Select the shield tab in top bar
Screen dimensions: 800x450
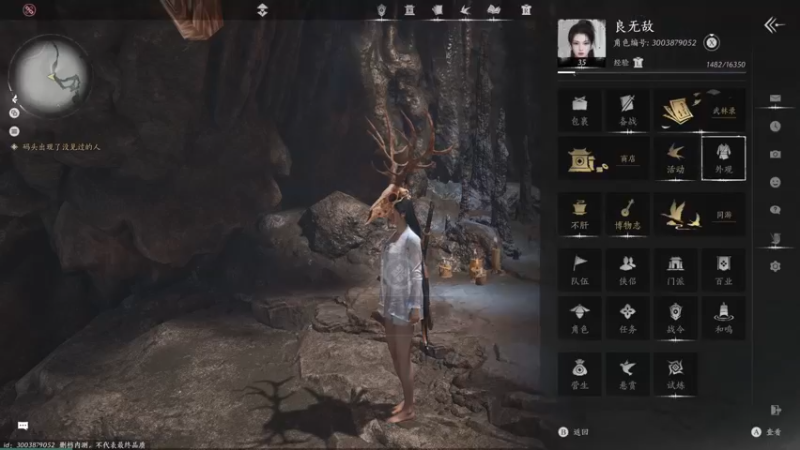(382, 10)
